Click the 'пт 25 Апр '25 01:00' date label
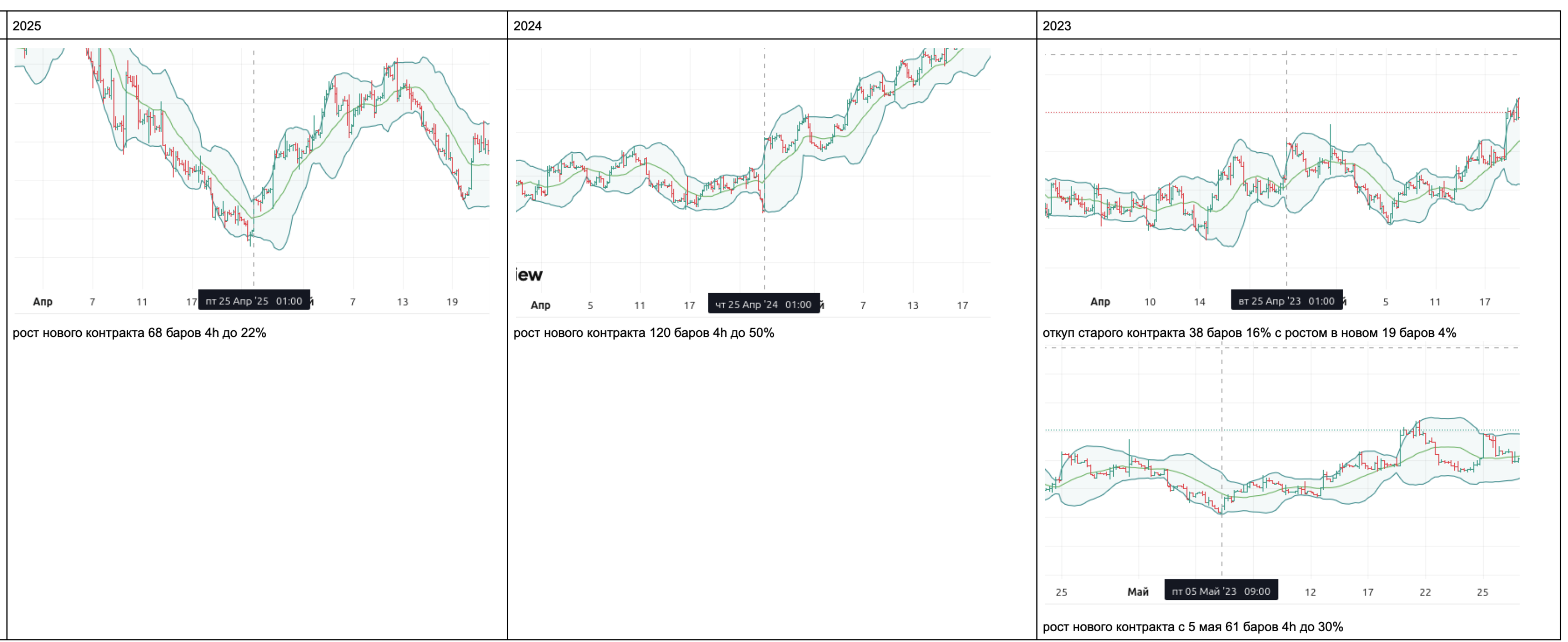This screenshot has width=1568, height=642. pyautogui.click(x=254, y=300)
